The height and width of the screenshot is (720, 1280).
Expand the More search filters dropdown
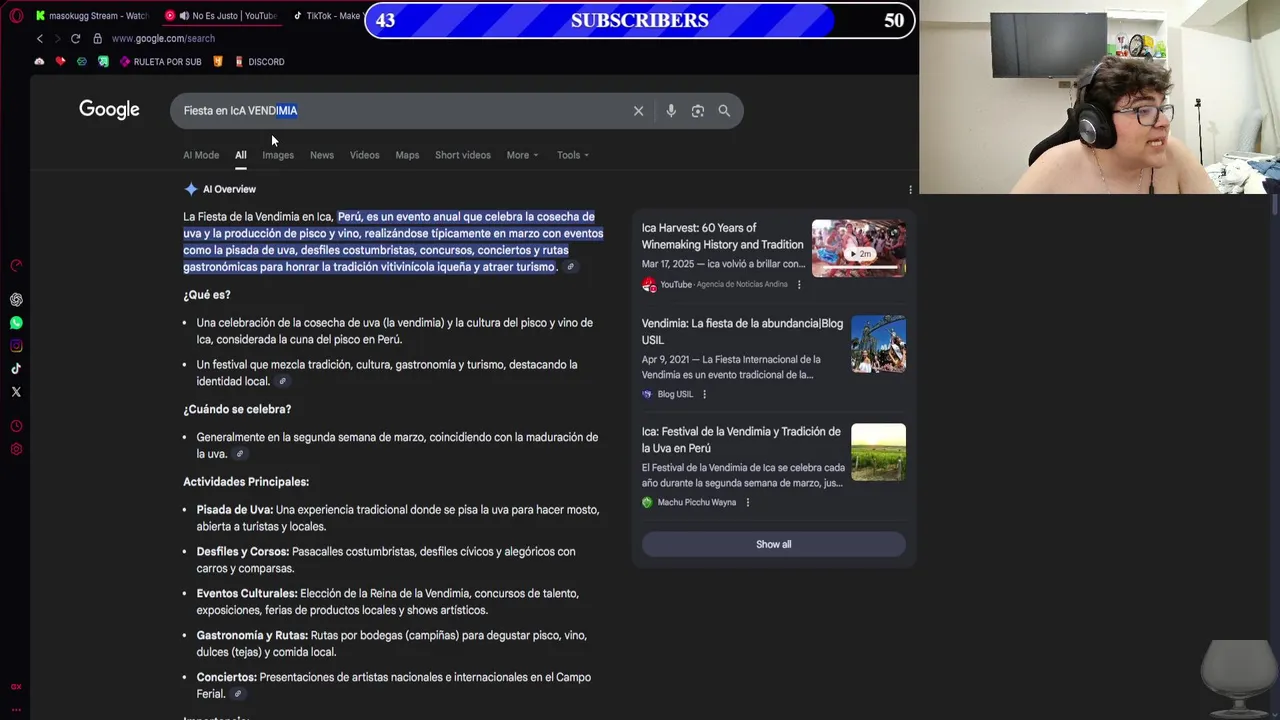pos(522,155)
